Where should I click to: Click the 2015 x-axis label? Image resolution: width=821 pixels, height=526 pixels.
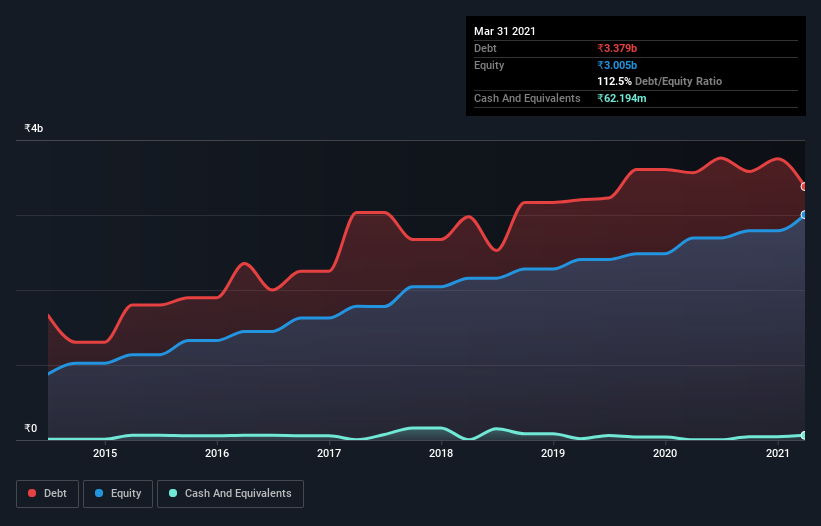click(105, 453)
